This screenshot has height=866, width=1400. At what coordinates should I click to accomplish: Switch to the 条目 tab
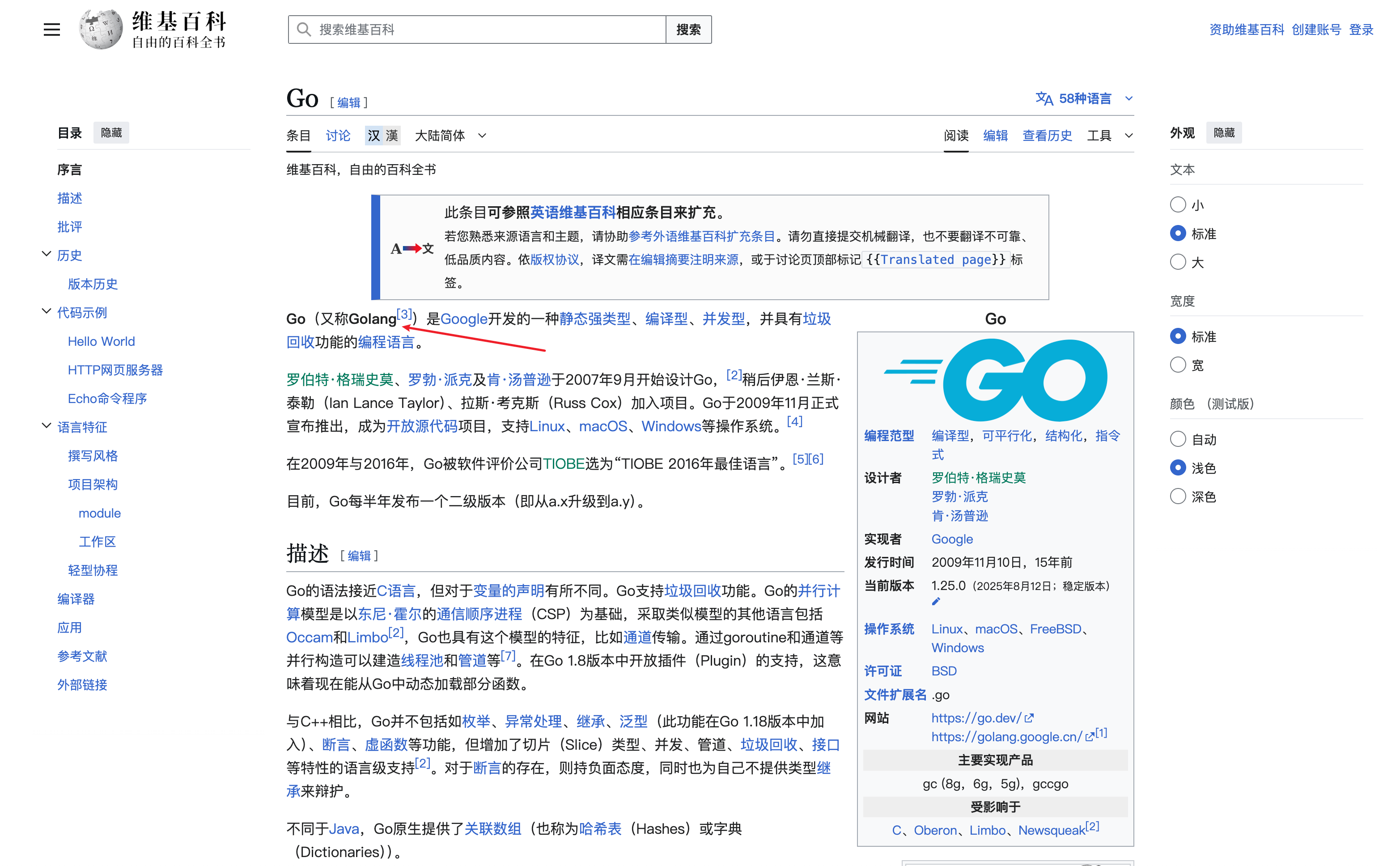tap(298, 136)
